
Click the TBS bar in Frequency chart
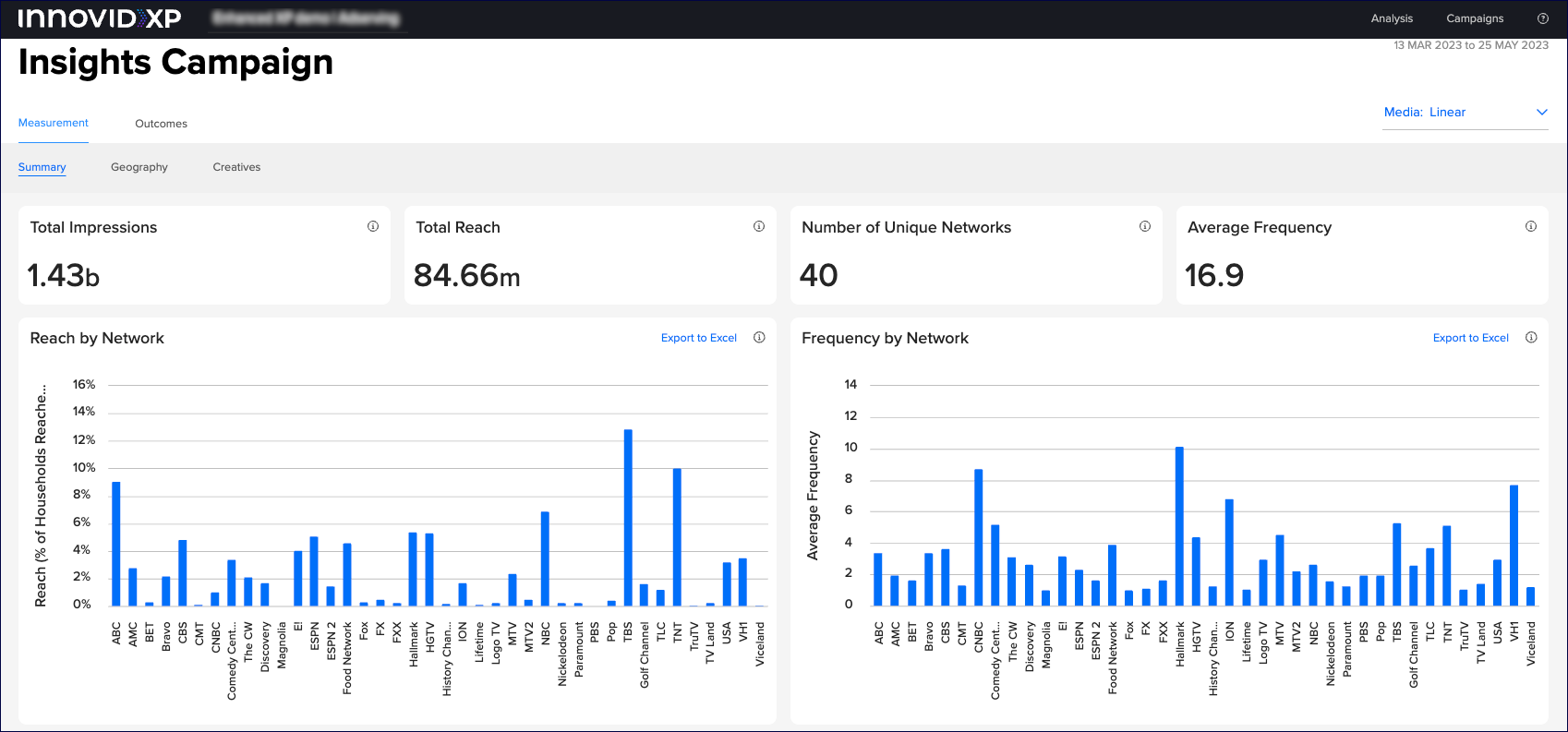coord(1396,565)
